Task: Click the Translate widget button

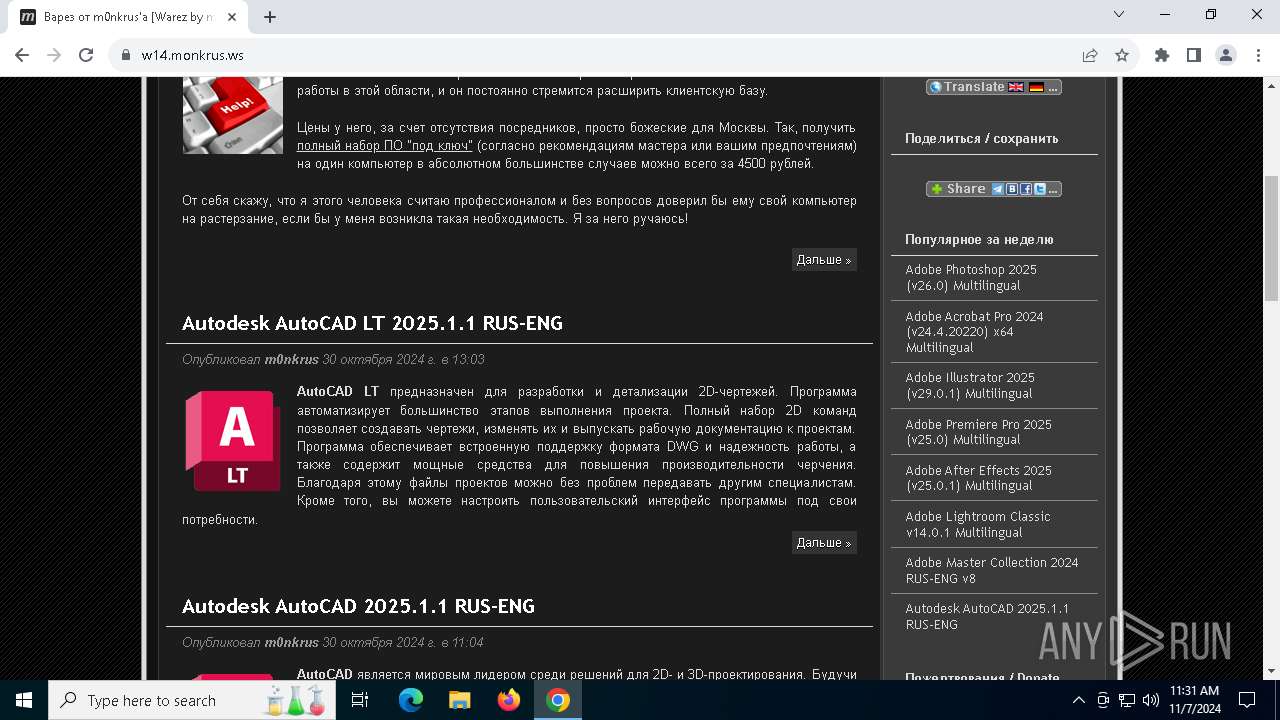Action: pyautogui.click(x=993, y=87)
